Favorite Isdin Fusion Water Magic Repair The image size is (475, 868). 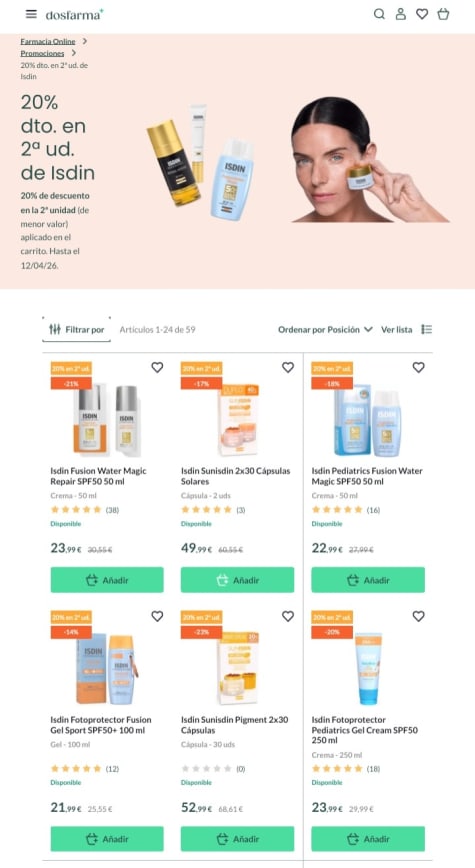tap(157, 367)
